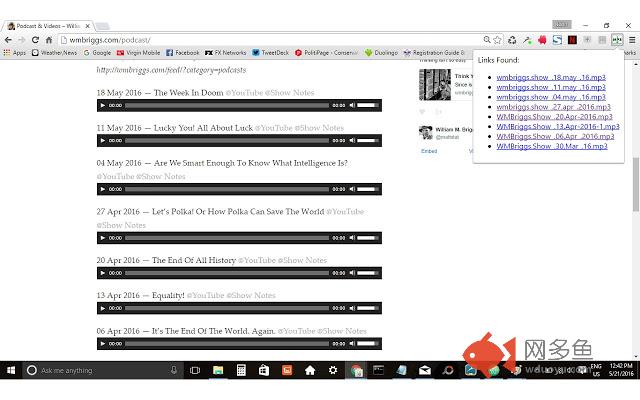Viewport: 640px width, 400px height.
Task: Play the Week In Doom podcast audio
Action: click(x=102, y=105)
